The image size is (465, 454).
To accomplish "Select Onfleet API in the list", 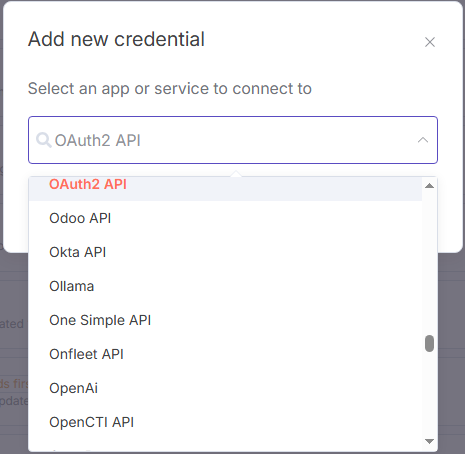I will [x=225, y=354].
